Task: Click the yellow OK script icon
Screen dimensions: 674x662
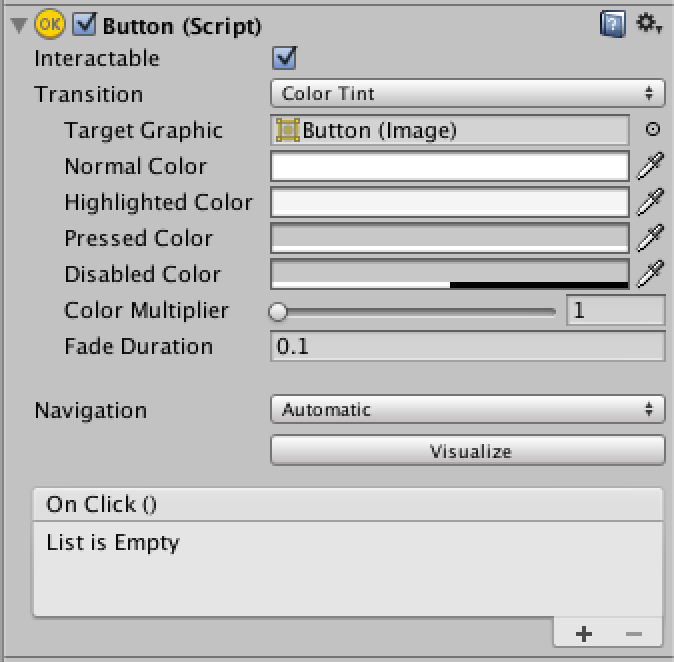Action: tap(50, 24)
